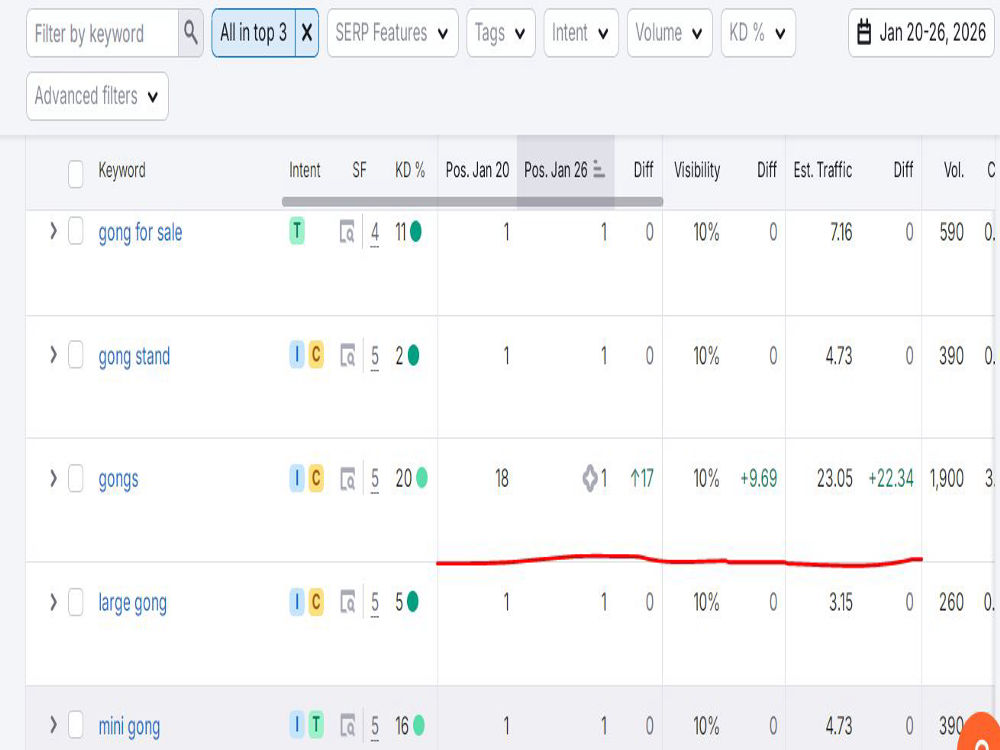Screen dimensions: 1000x750
Task: Click the I intent badge for gong stand
Action: (297, 355)
